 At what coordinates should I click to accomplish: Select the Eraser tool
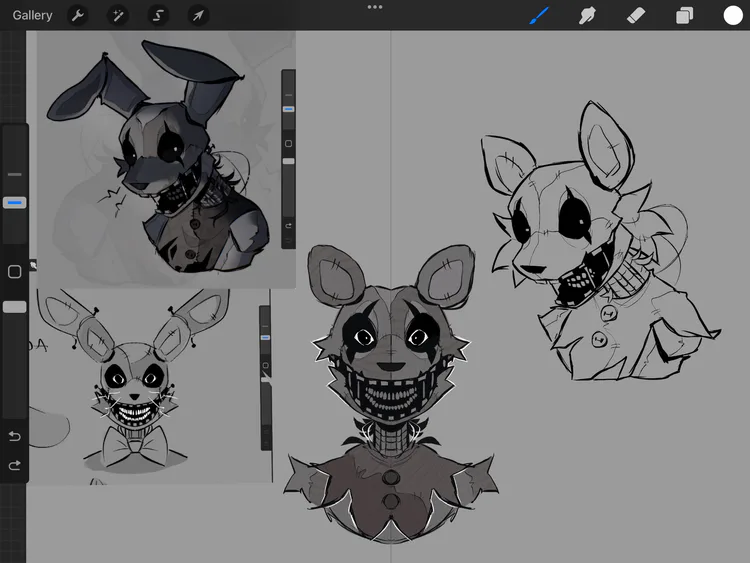[636, 15]
